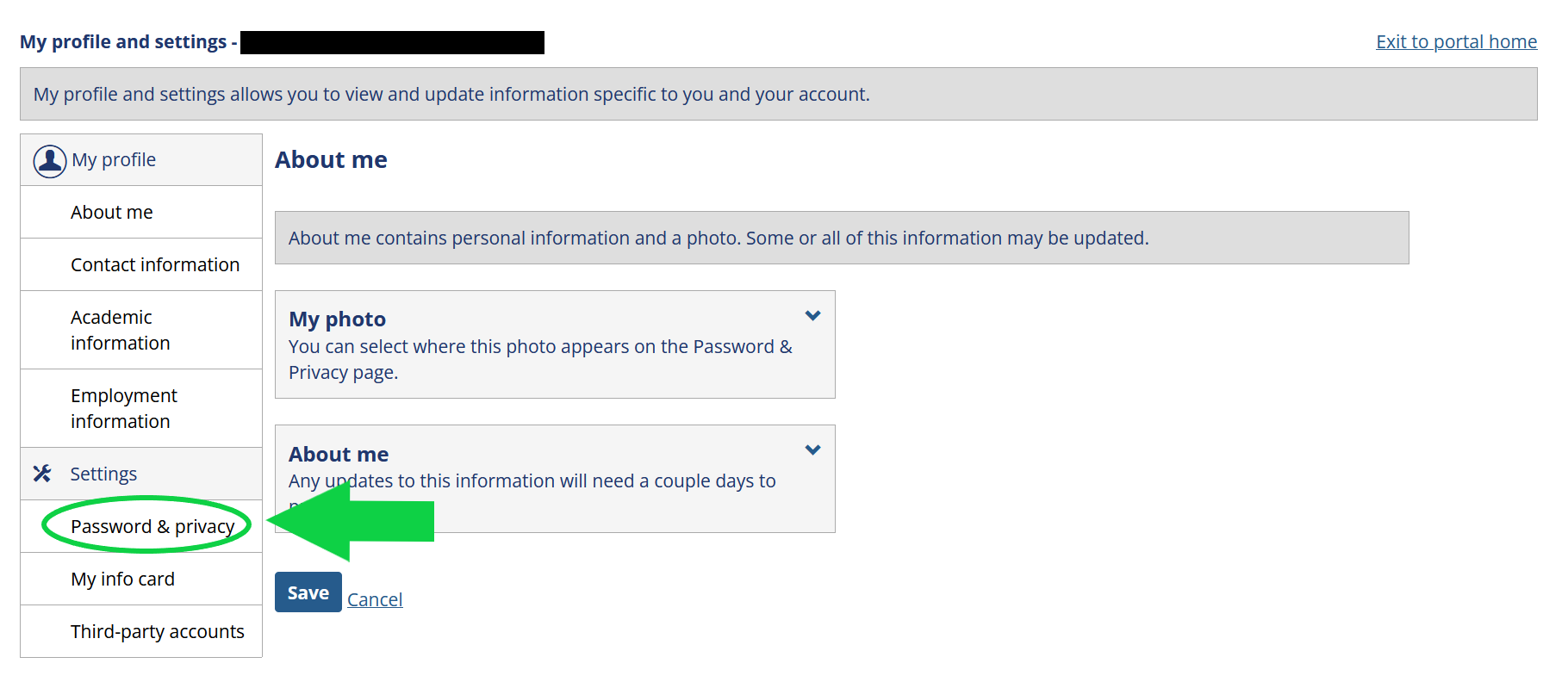Screen dimensions: 1568x682
Task: Open Contact information in the sidebar
Action: pyautogui.click(x=141, y=264)
